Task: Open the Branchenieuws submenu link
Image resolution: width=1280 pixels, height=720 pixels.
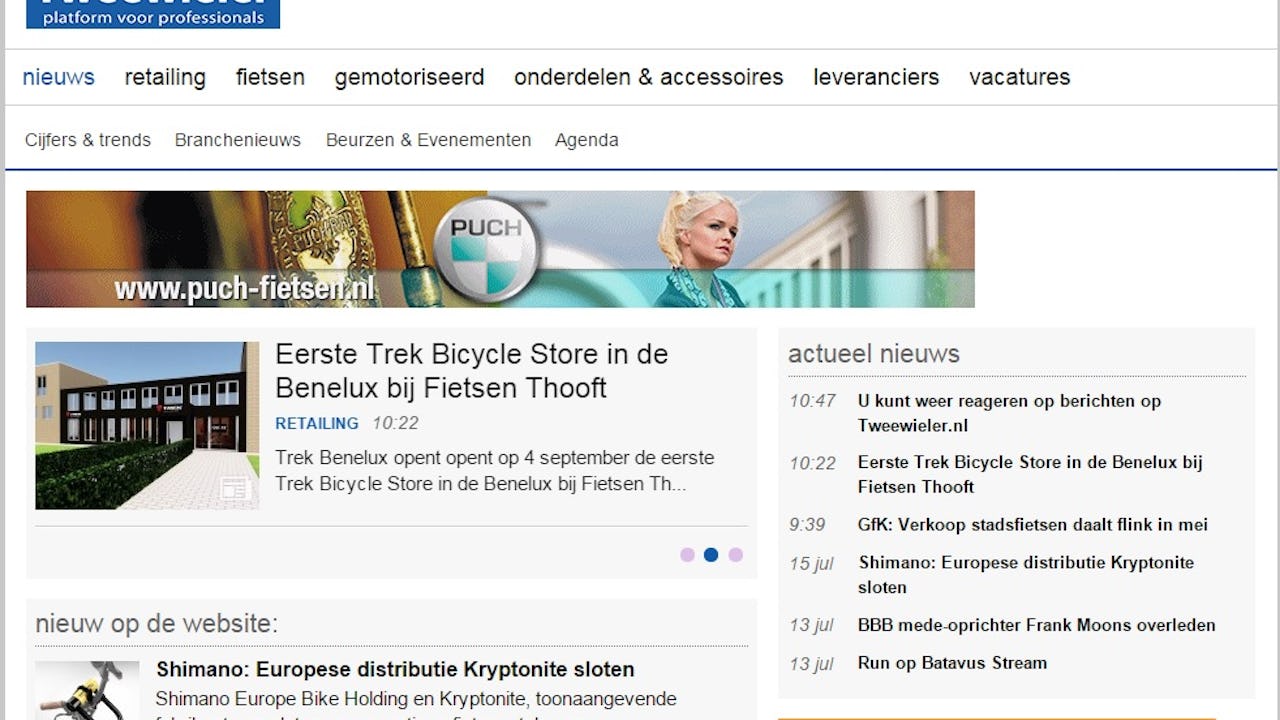Action: click(238, 140)
